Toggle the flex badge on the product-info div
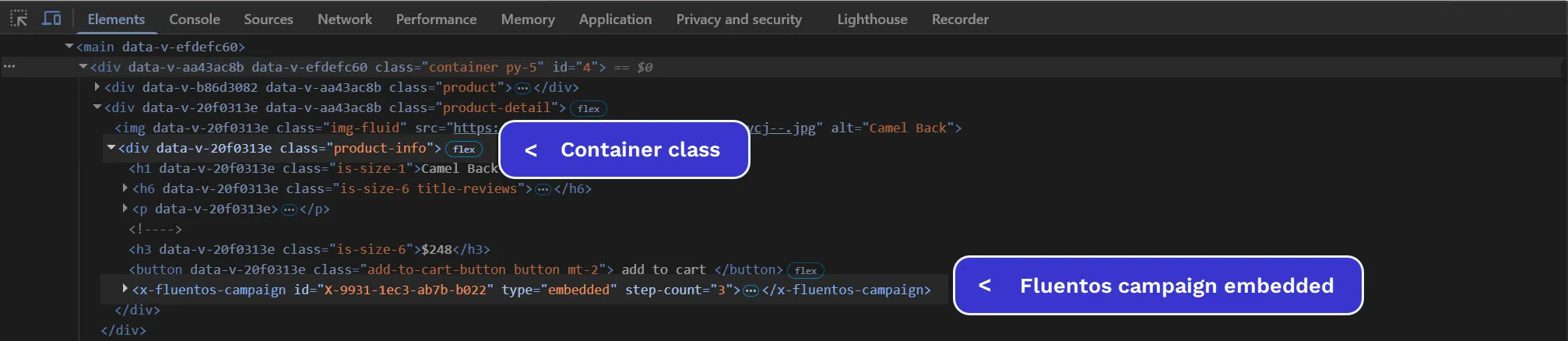1568x341 pixels. point(464,149)
